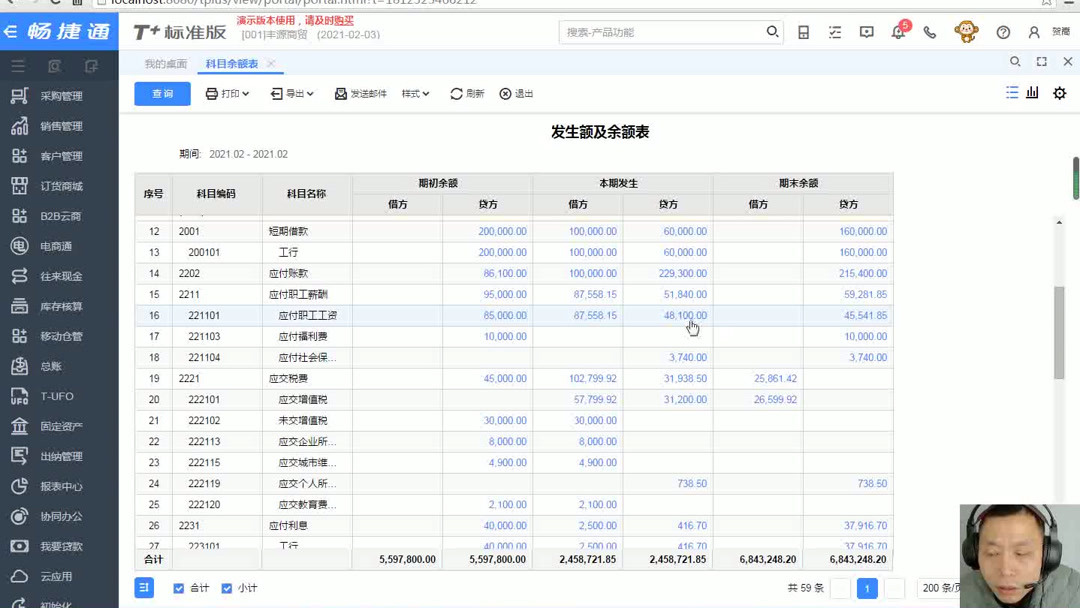The height and width of the screenshot is (608, 1080).
Task: Select the 科目余额表 tab
Action: pos(232,61)
